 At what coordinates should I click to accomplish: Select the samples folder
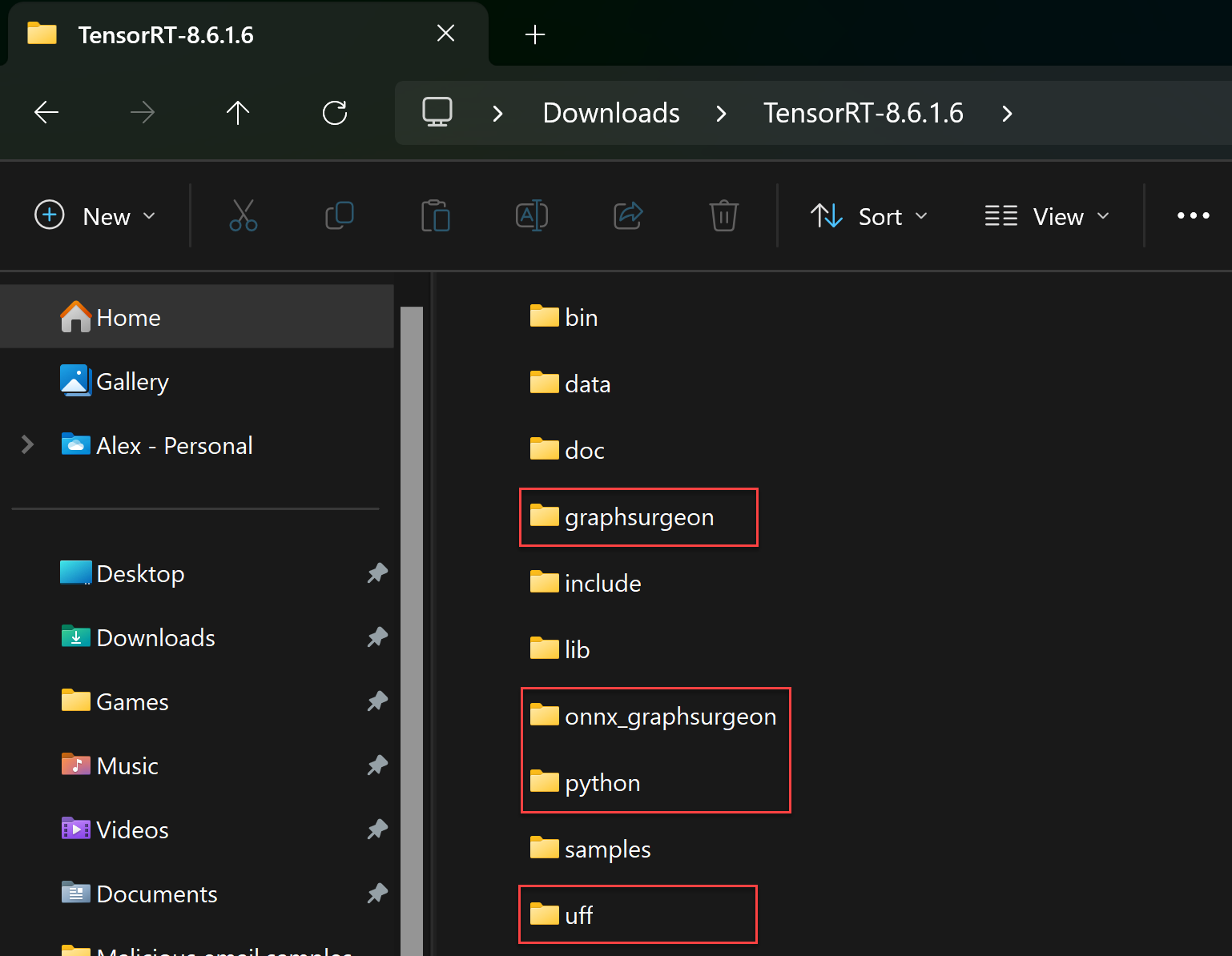pyautogui.click(x=590, y=849)
